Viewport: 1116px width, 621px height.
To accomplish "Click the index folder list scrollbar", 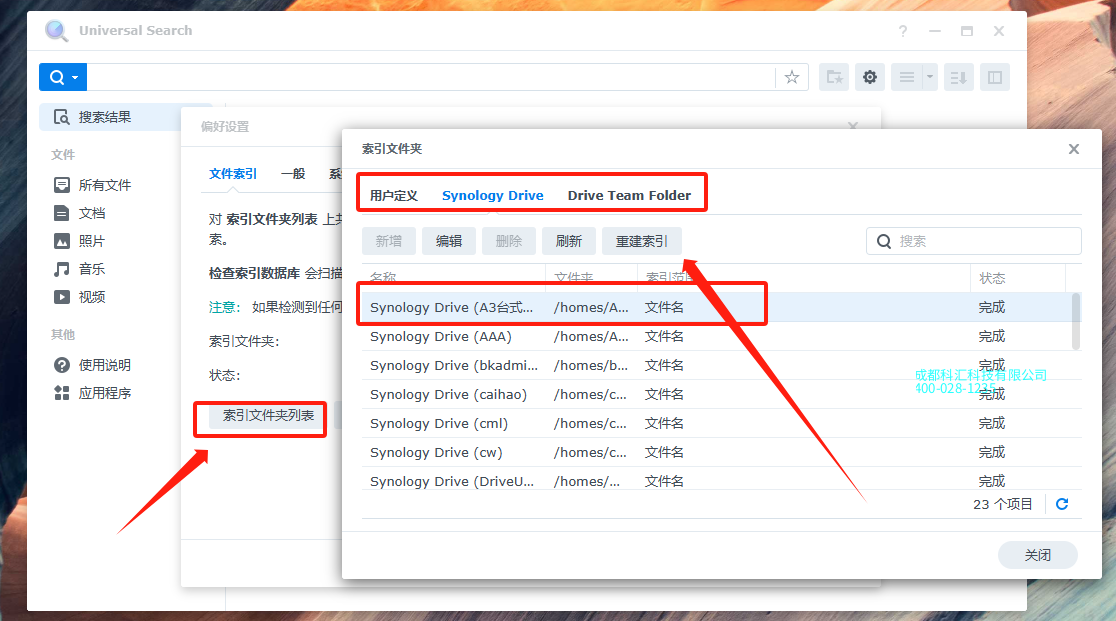I will tap(1076, 321).
